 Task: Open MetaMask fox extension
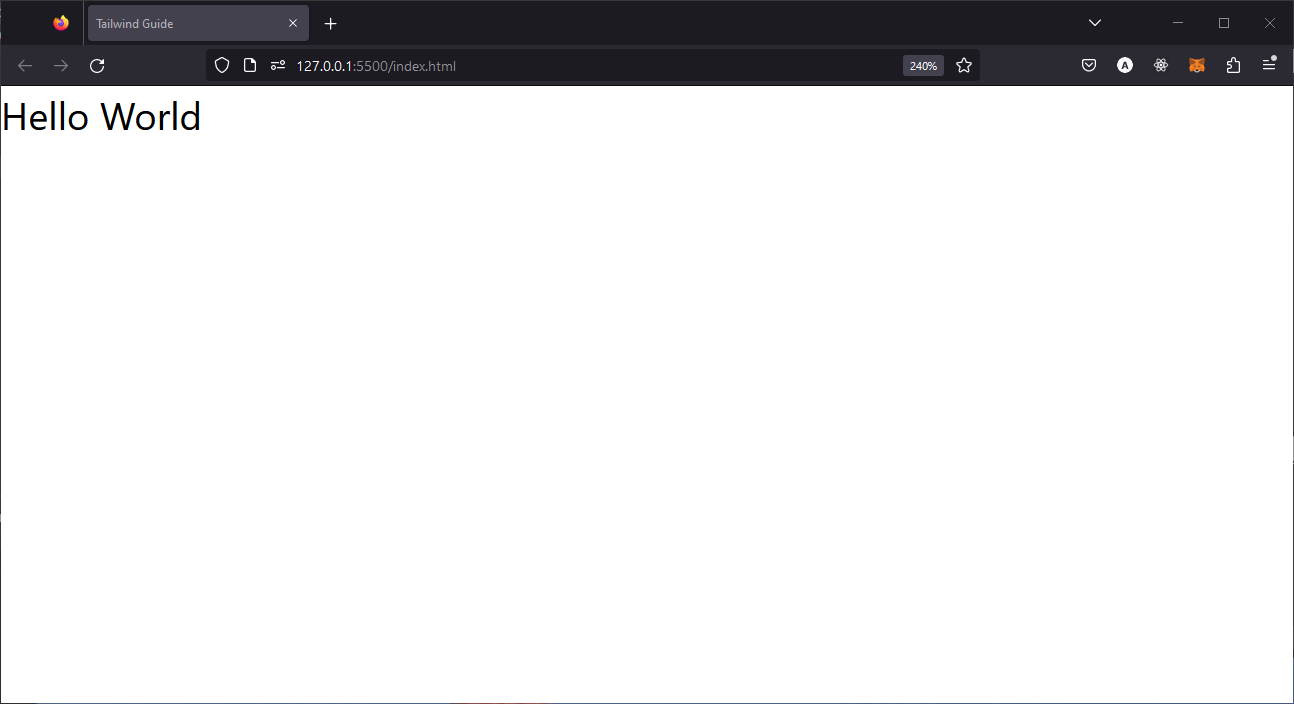point(1197,66)
